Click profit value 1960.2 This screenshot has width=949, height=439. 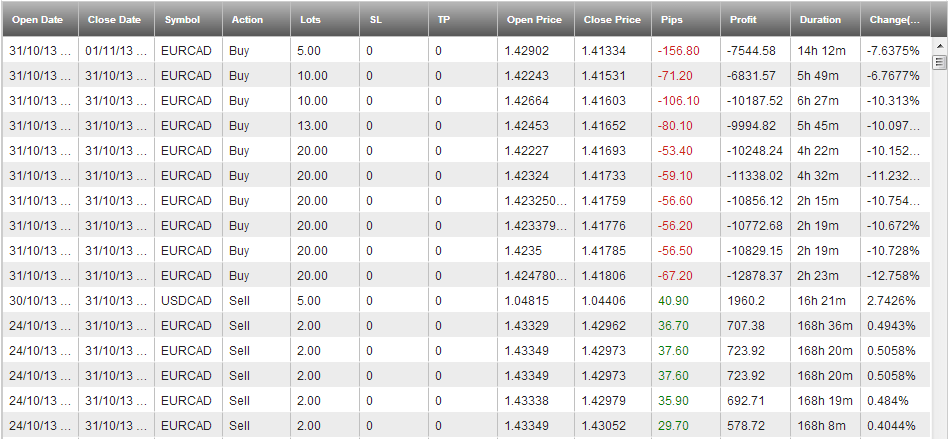point(746,300)
